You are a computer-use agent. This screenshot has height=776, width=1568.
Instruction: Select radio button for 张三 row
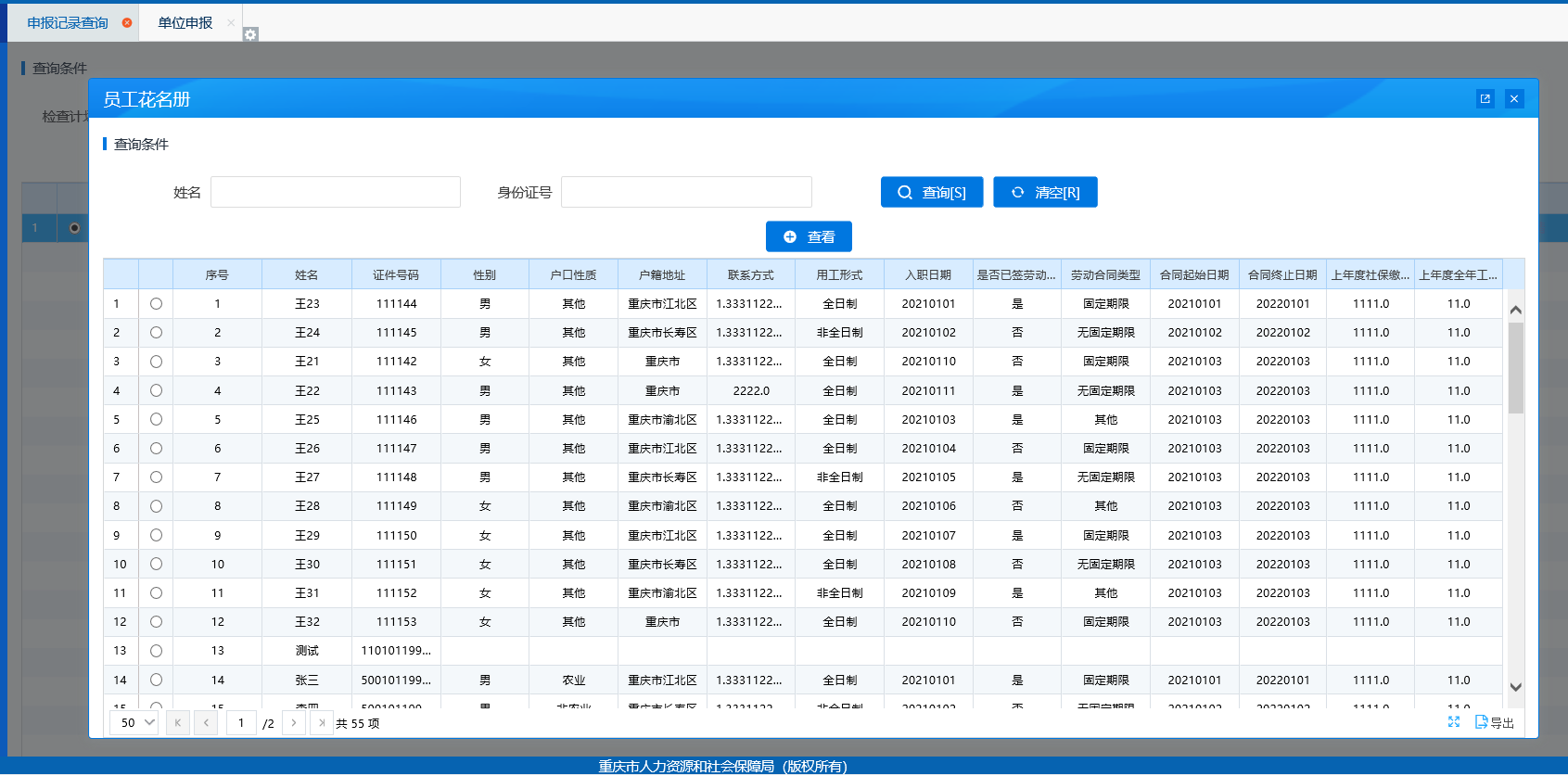click(x=156, y=680)
